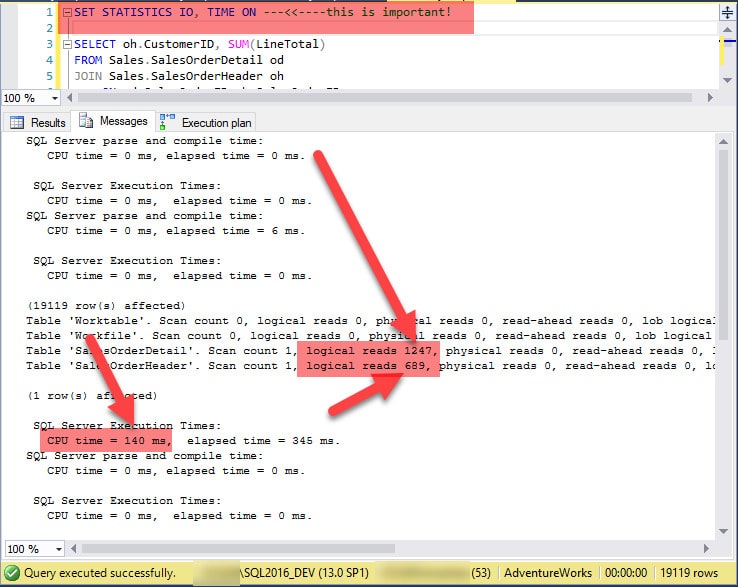Open the Messages tab
738x587 pixels.
pos(113,121)
